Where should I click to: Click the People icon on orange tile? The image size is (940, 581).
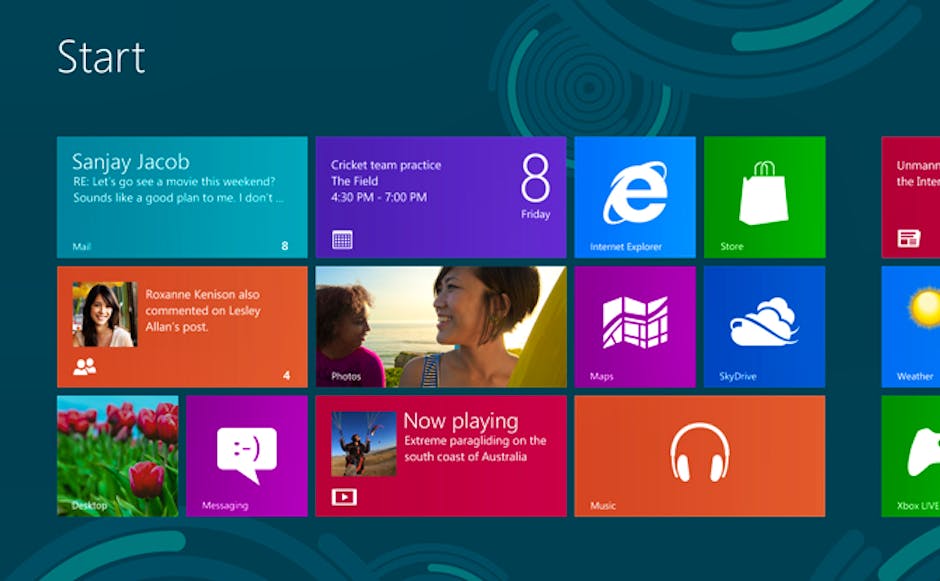[x=85, y=367]
